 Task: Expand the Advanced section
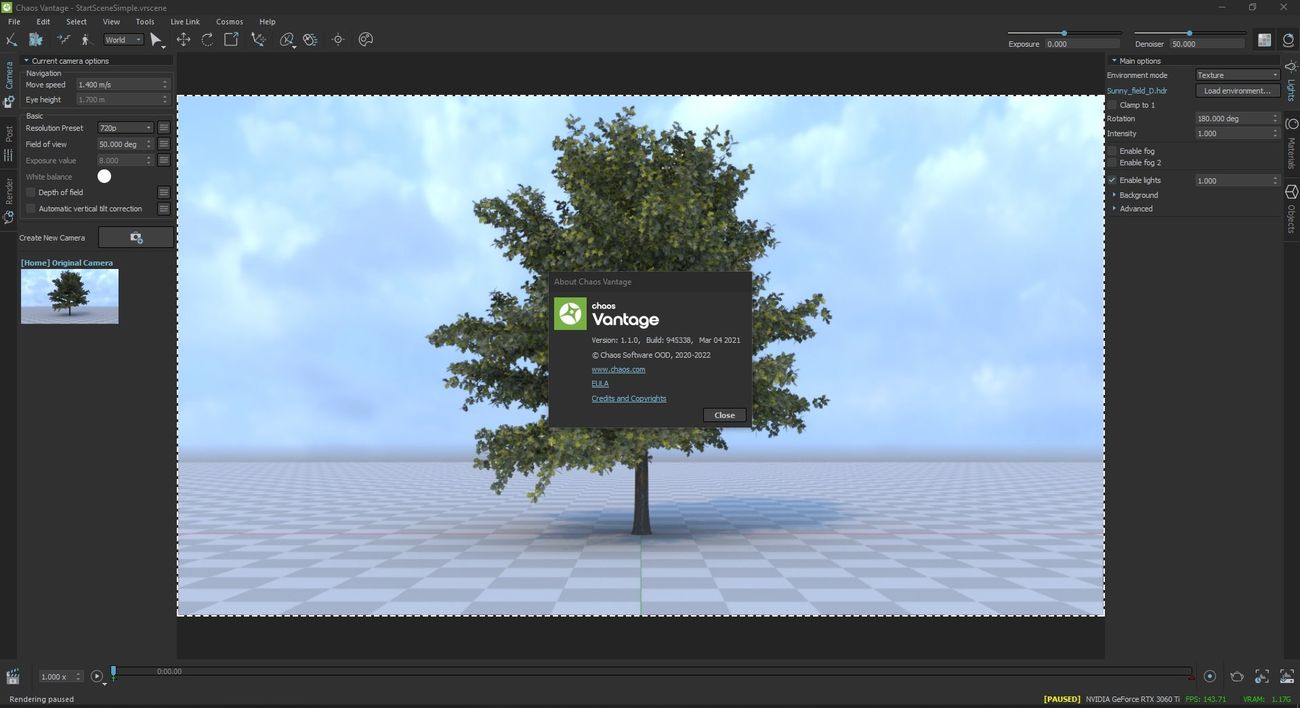[1135, 209]
